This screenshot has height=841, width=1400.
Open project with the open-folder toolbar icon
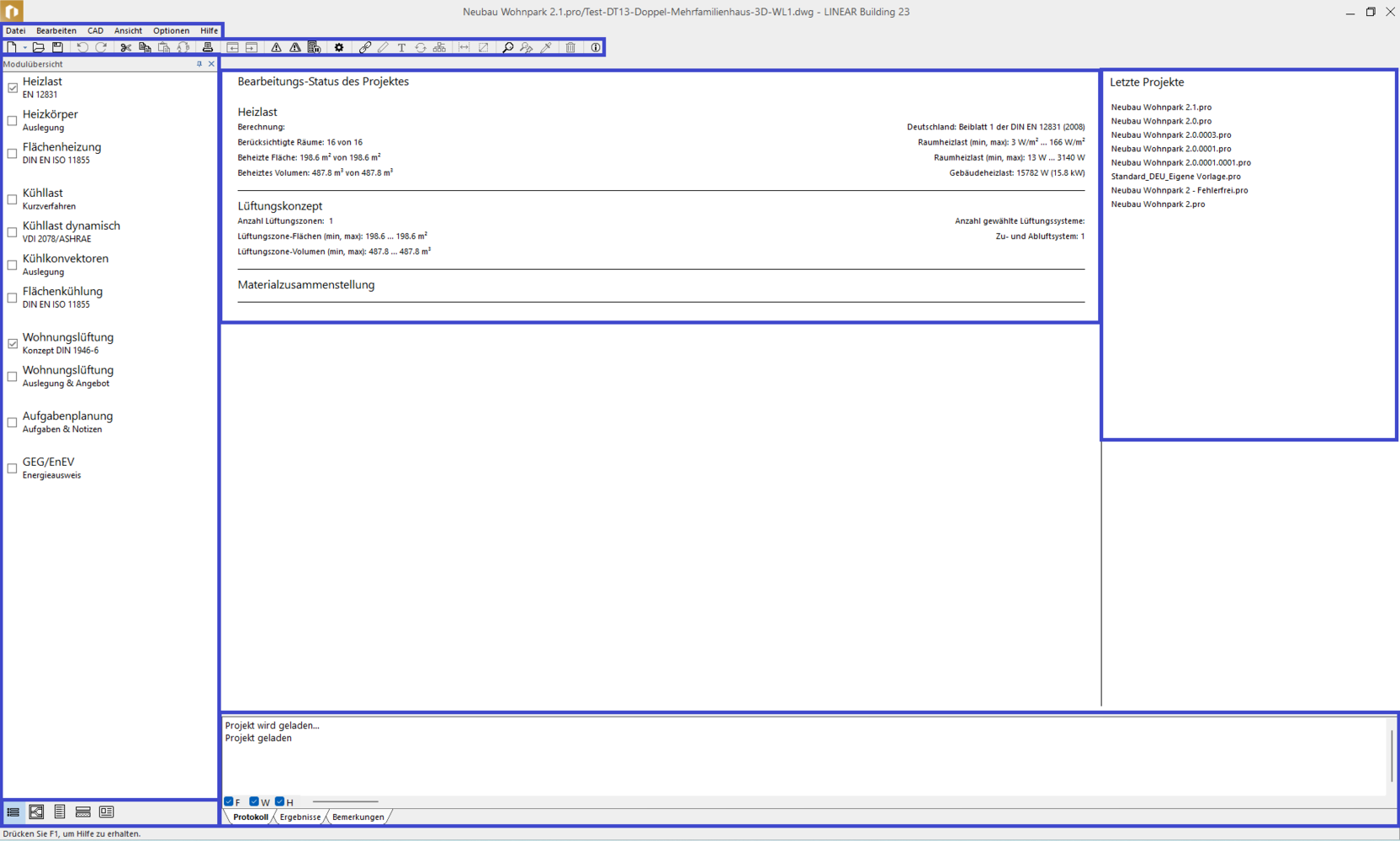click(x=39, y=48)
